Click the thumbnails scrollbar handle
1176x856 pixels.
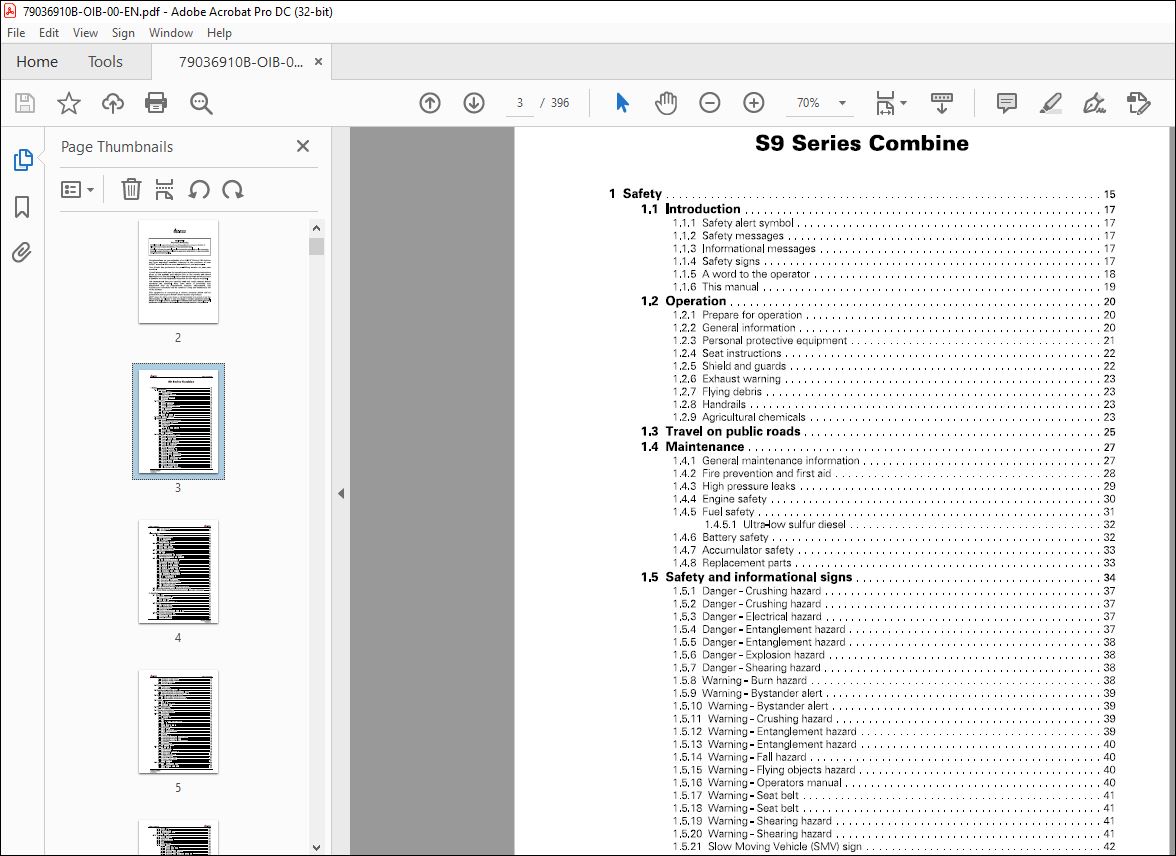(x=316, y=246)
